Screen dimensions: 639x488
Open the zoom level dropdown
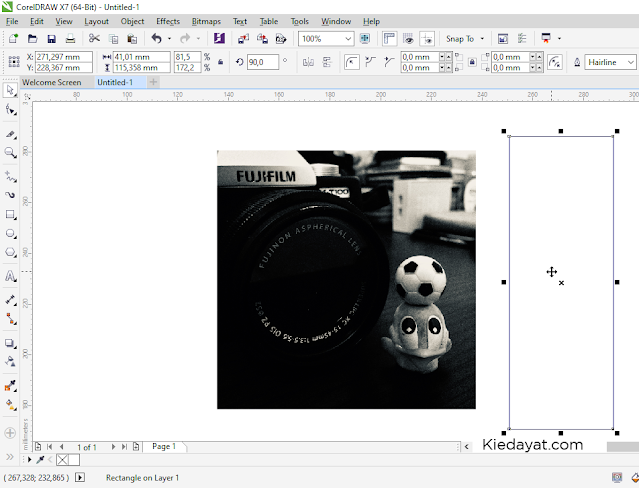[x=348, y=39]
